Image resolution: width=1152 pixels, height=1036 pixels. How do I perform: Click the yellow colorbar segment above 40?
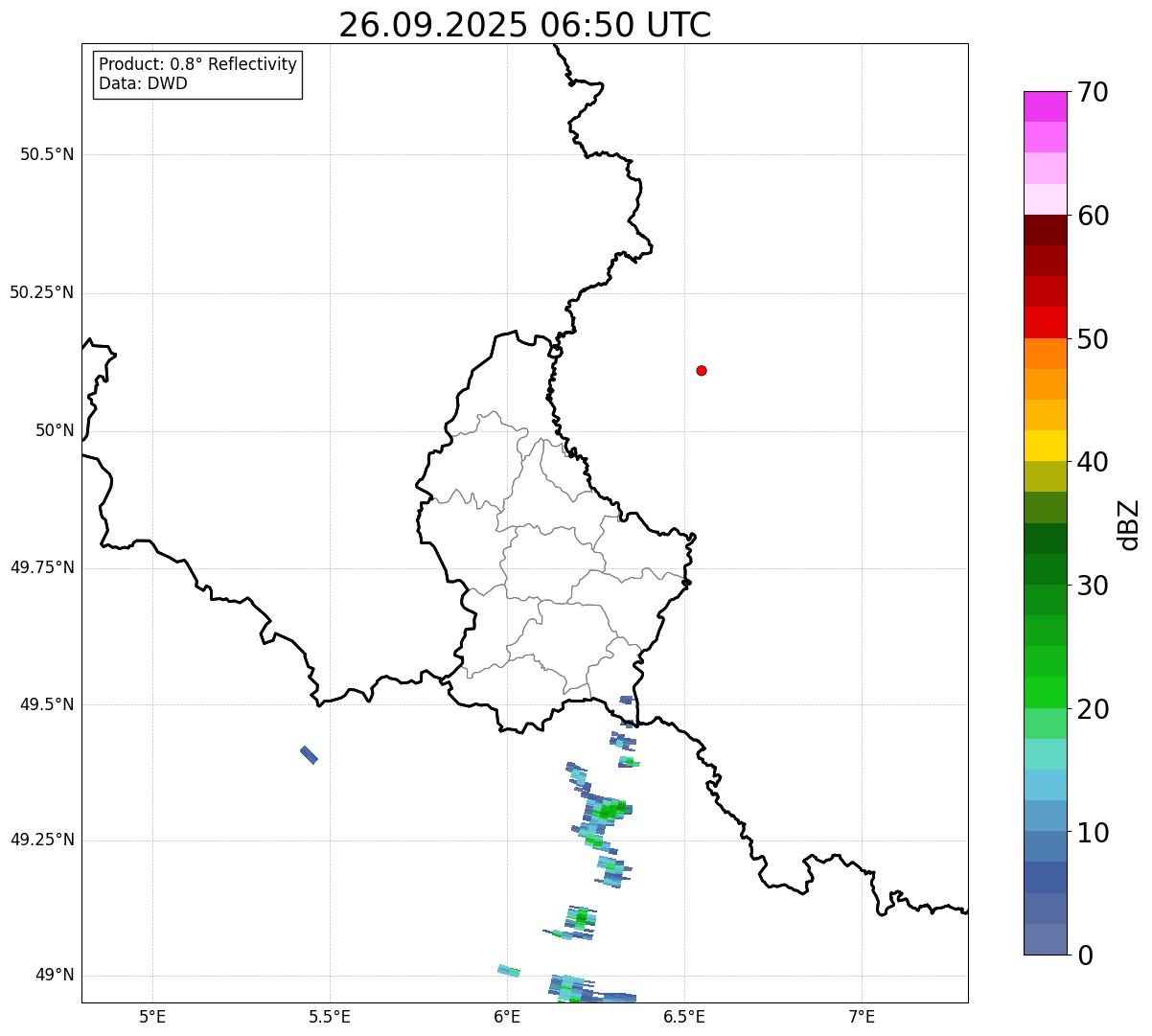(x=1045, y=446)
